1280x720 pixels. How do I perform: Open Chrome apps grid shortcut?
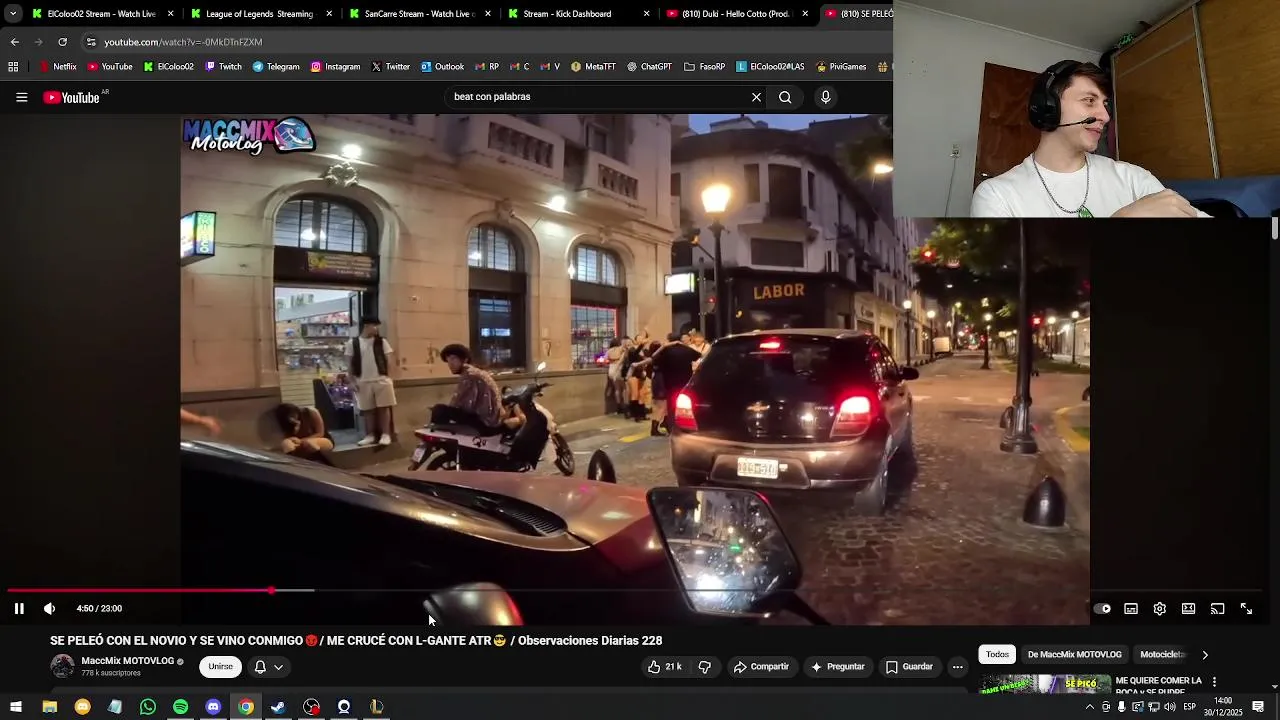13,67
